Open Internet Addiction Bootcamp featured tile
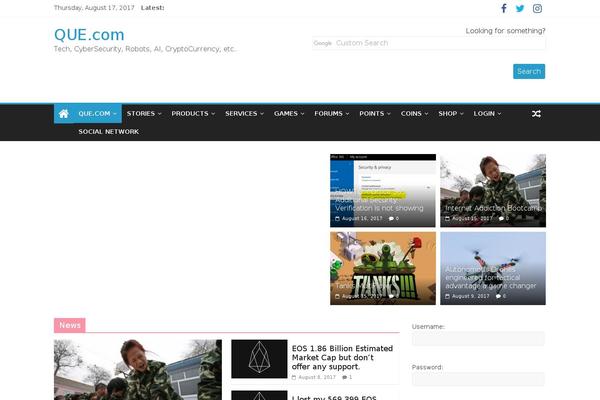This screenshot has width=600, height=400. [493, 191]
